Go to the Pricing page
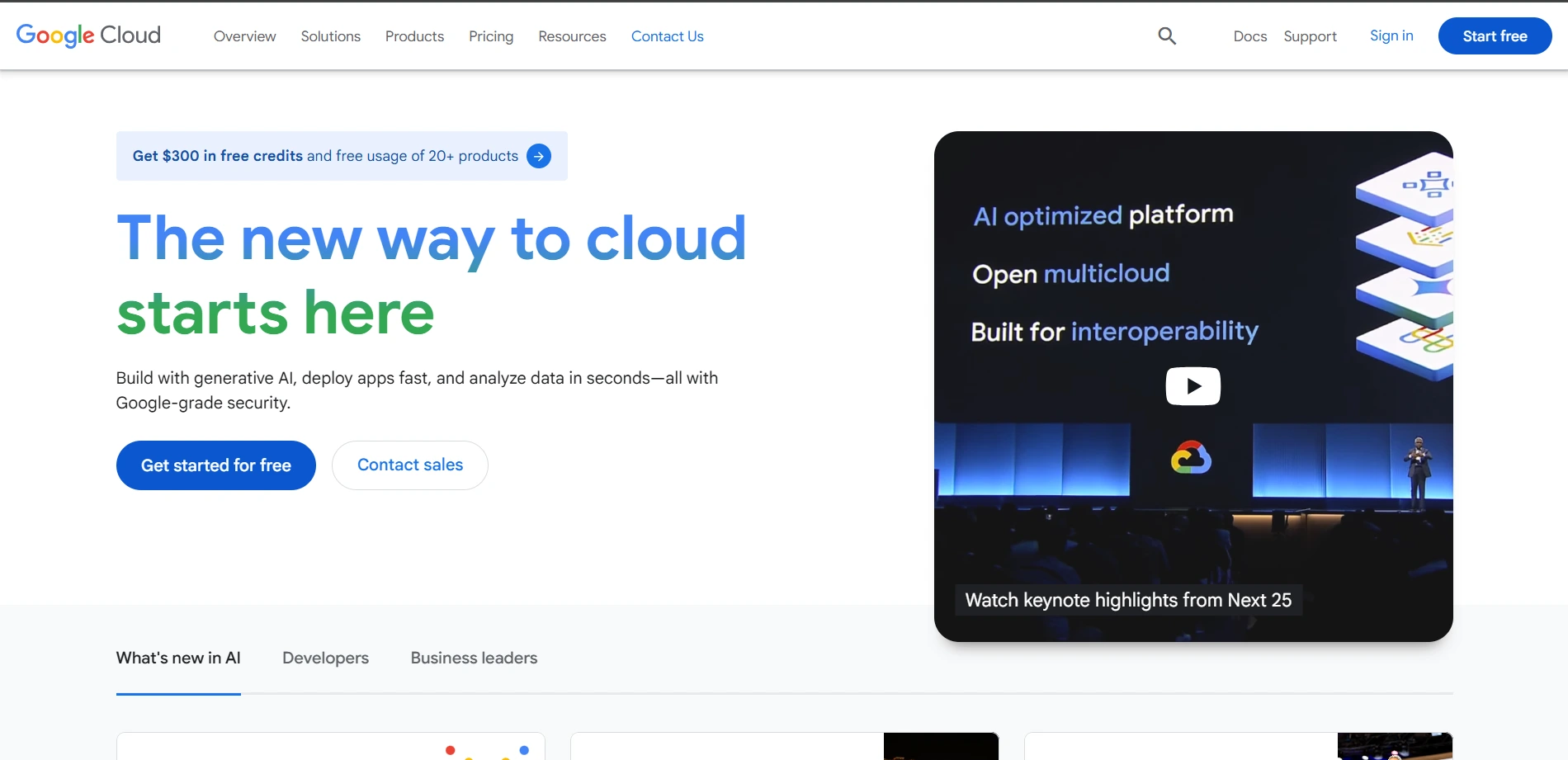 (491, 36)
